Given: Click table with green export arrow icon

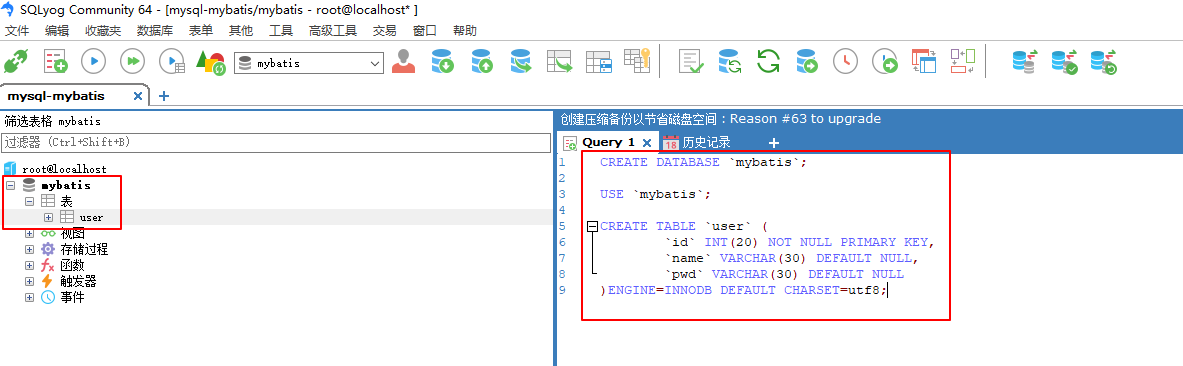Looking at the screenshot, I should (560, 61).
